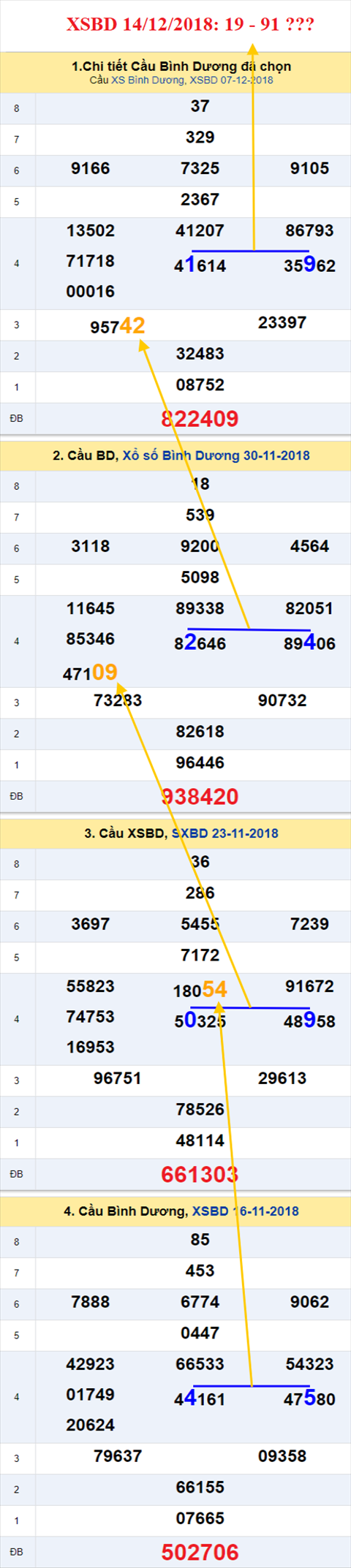Viewport: 351px width, 1568px height.
Task: Select number 47580 with blue digit
Action: pyautogui.click(x=309, y=1399)
